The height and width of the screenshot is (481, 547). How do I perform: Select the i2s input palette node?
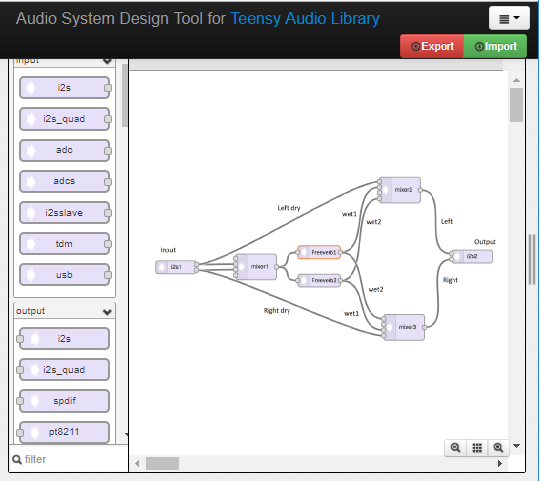click(x=65, y=88)
